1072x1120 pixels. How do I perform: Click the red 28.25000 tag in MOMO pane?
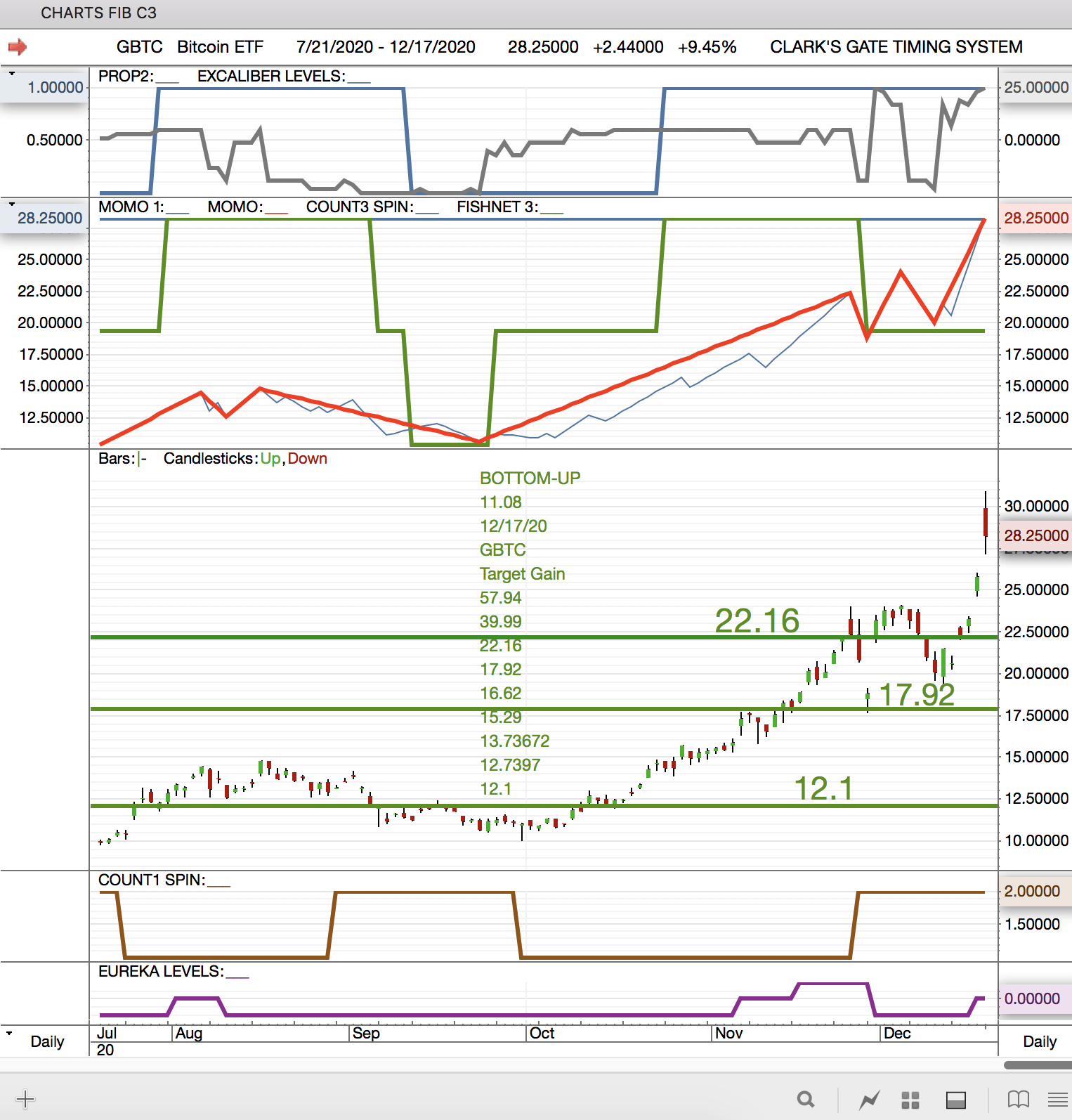click(x=1035, y=218)
